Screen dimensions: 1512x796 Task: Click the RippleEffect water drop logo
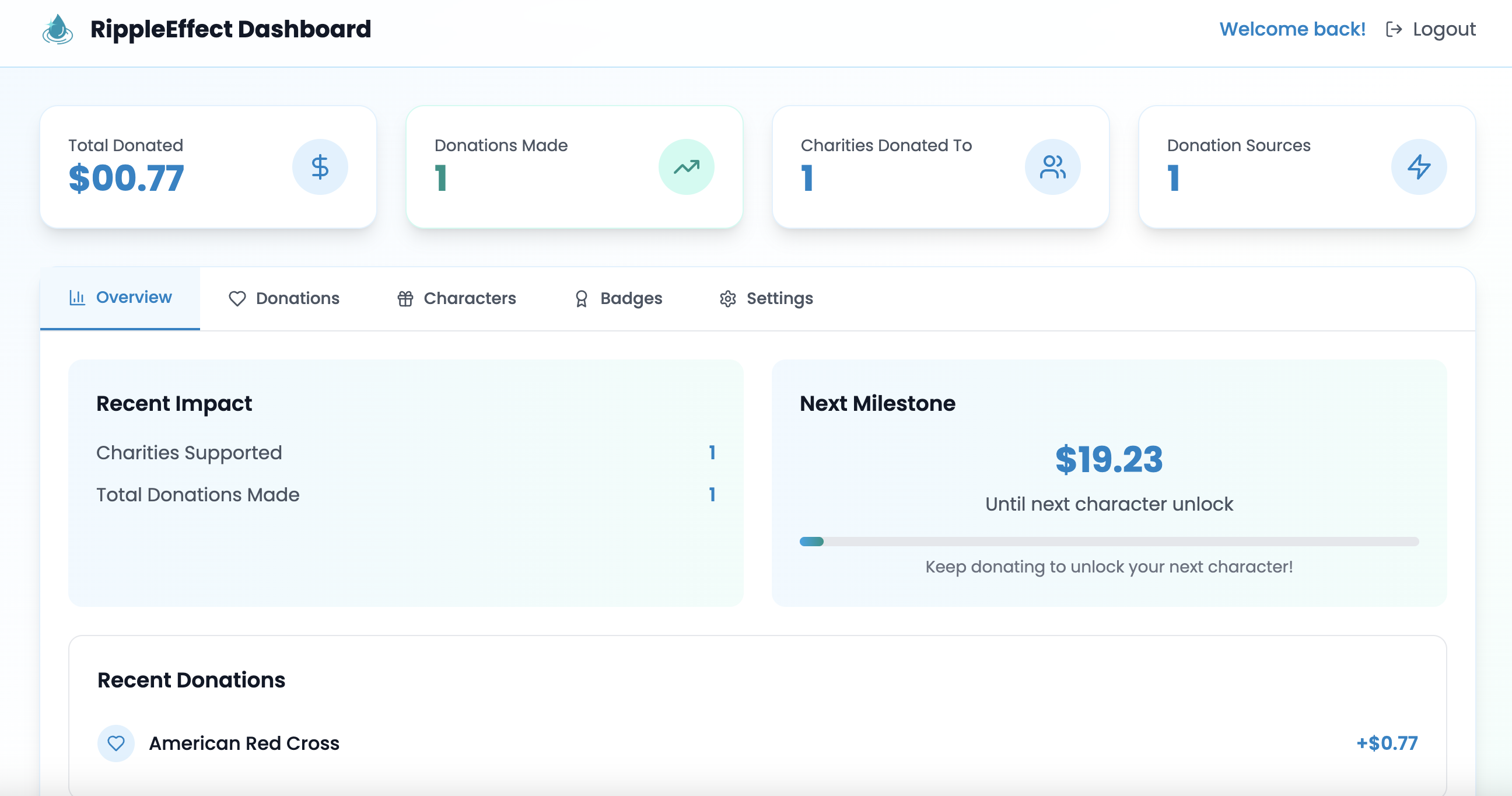coord(58,29)
